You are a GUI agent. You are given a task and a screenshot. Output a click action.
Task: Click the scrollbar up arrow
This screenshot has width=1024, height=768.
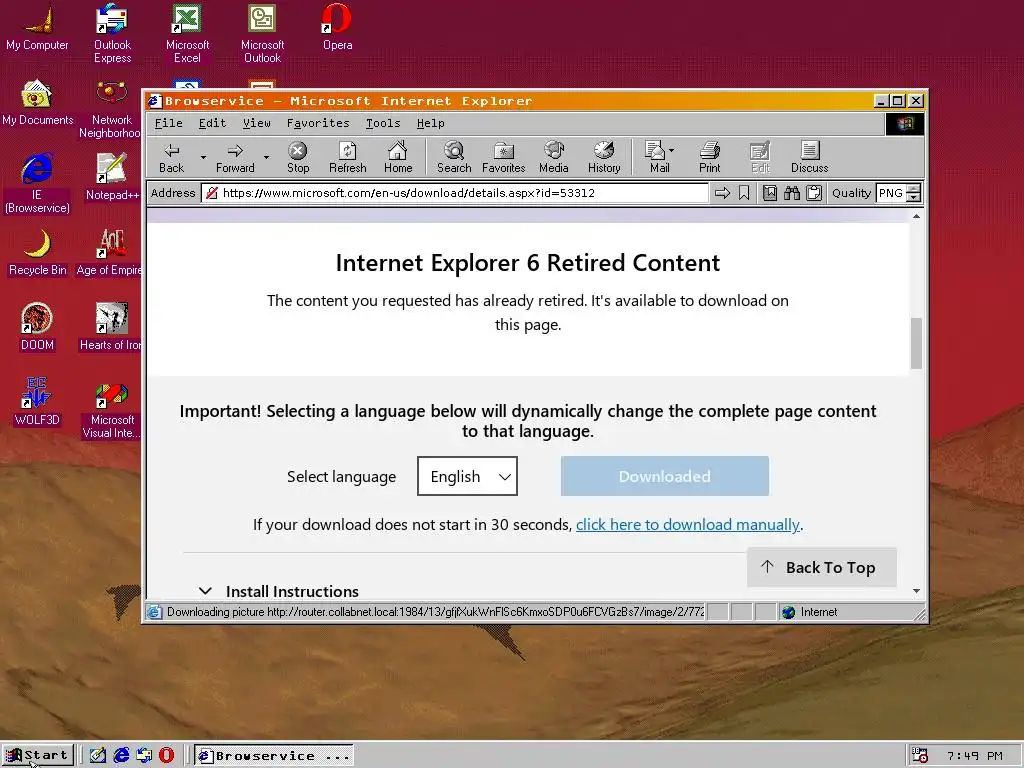pos(916,216)
